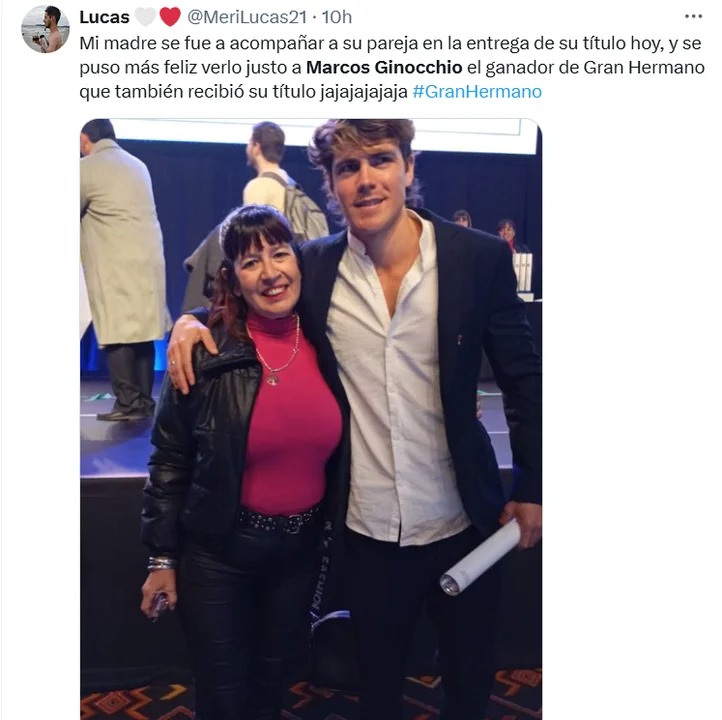Open the tweet's three-dot more options menu
Viewport: 722px width, 720px height.
pyautogui.click(x=693, y=17)
